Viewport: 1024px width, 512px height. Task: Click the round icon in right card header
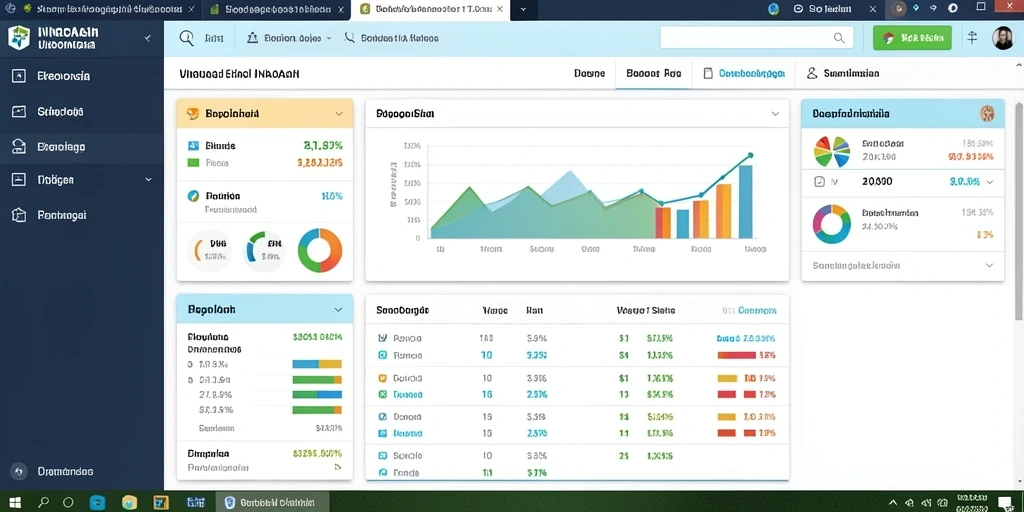(x=987, y=114)
